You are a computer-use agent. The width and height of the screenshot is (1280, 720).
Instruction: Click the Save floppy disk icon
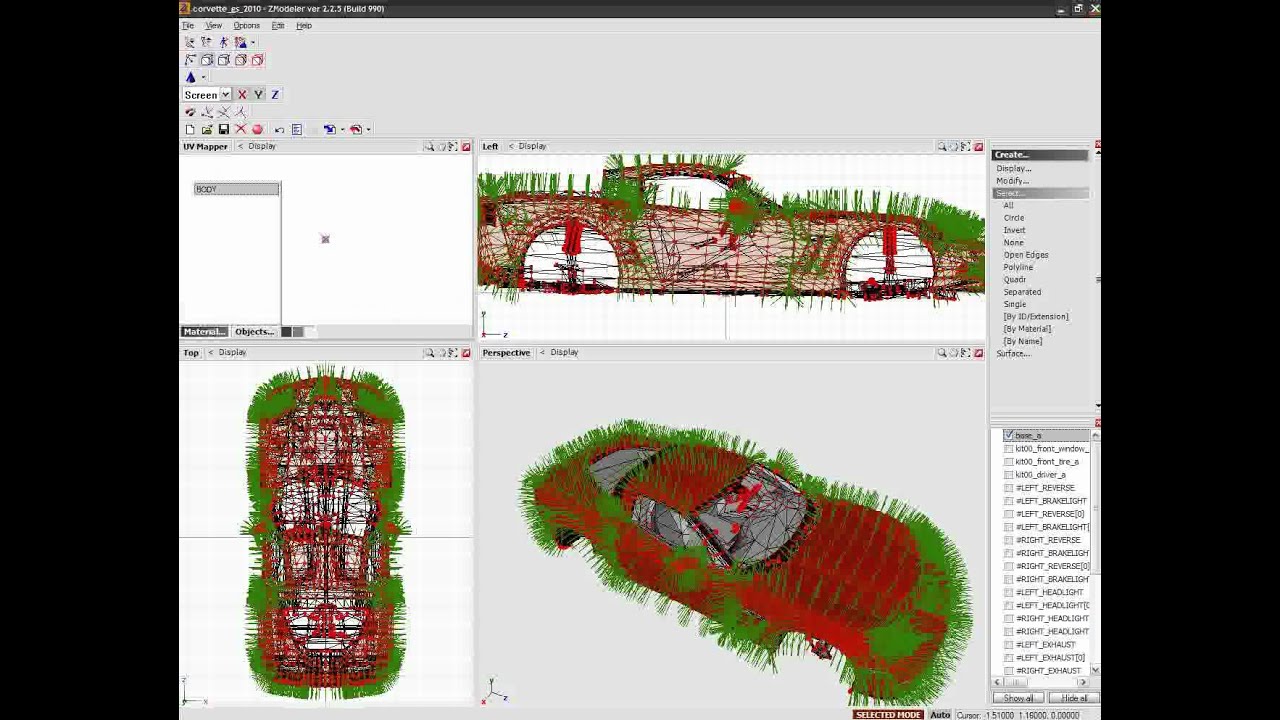[x=224, y=129]
